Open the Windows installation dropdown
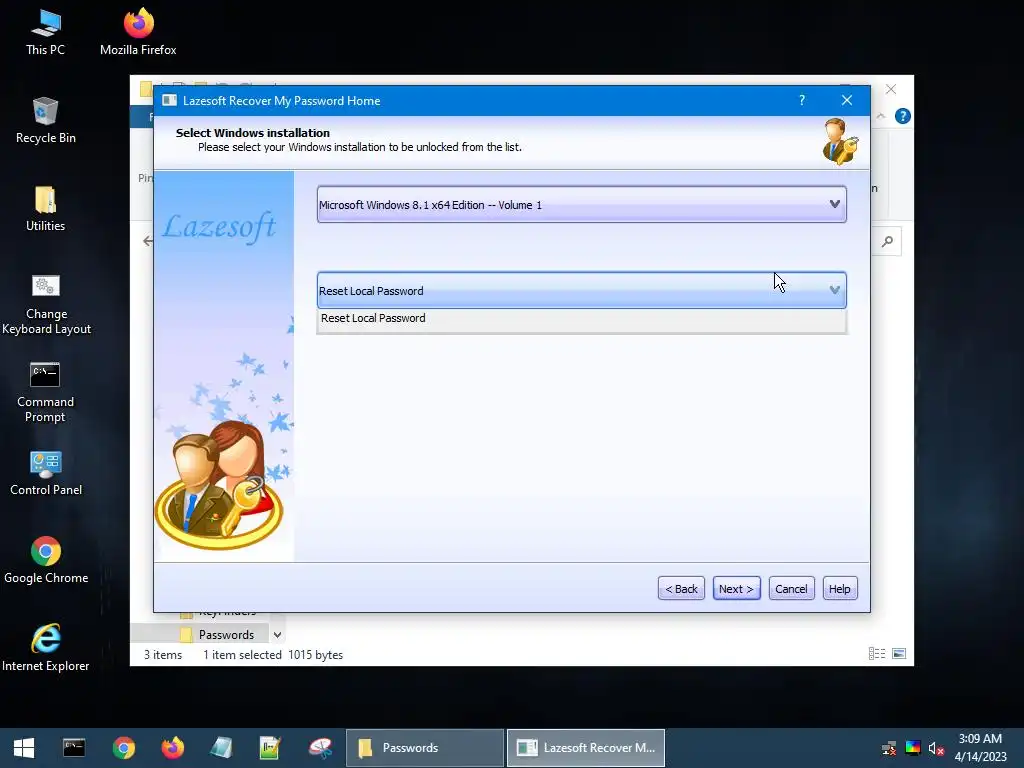Image resolution: width=1024 pixels, height=768 pixels. [581, 204]
